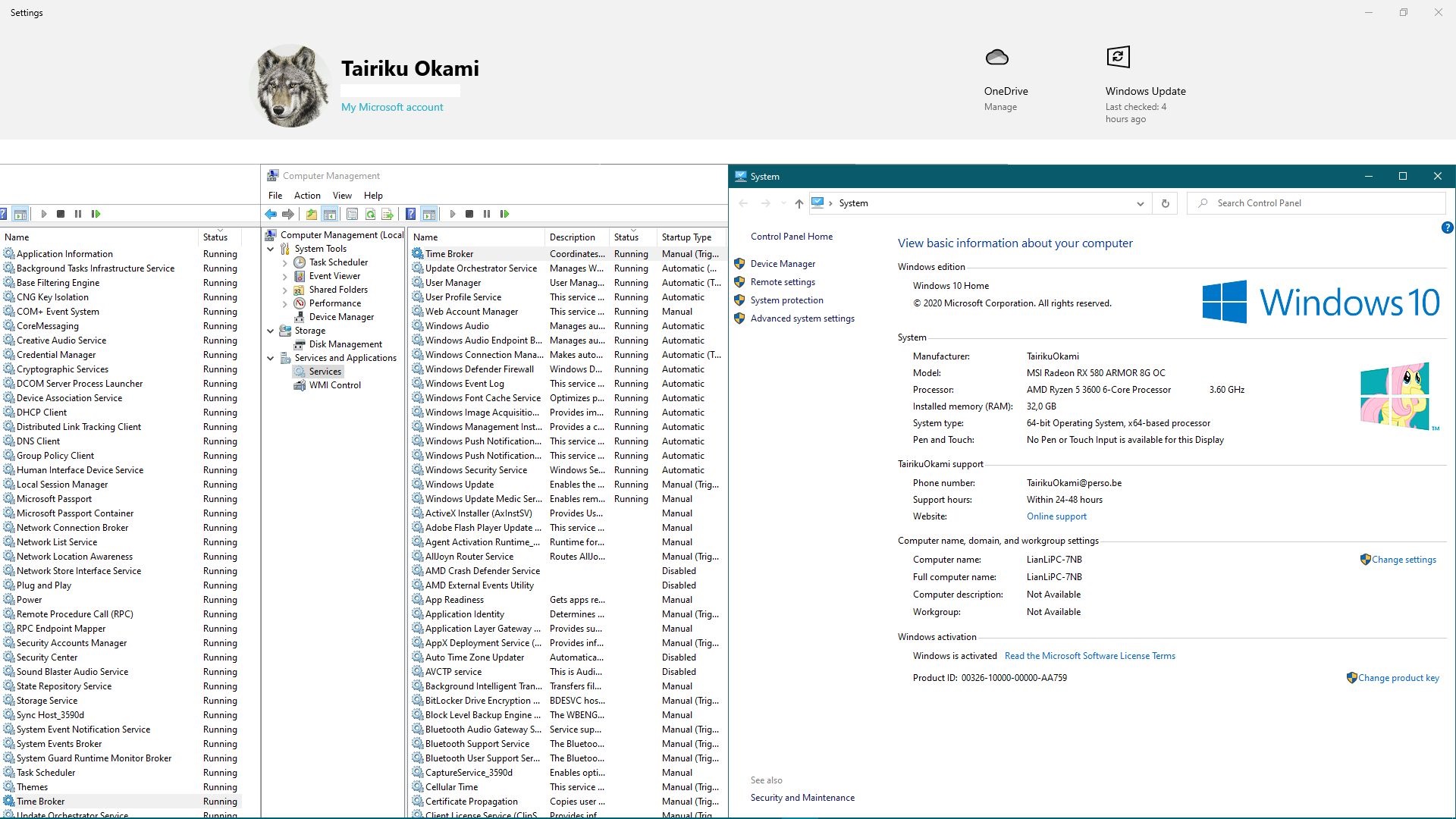Click the Device Manager link

[x=783, y=264]
